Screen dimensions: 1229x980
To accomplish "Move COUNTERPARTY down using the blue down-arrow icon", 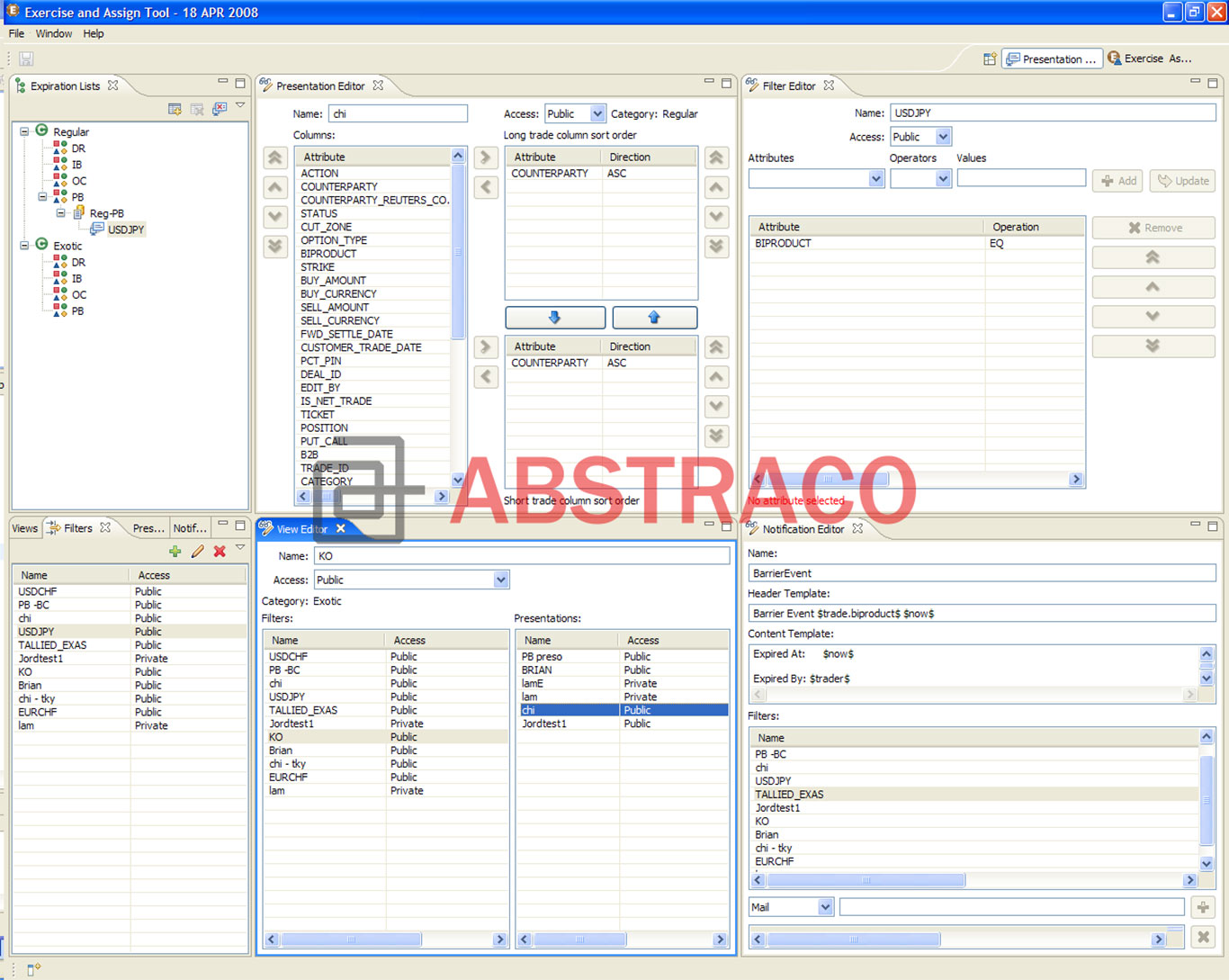I will pos(555,317).
